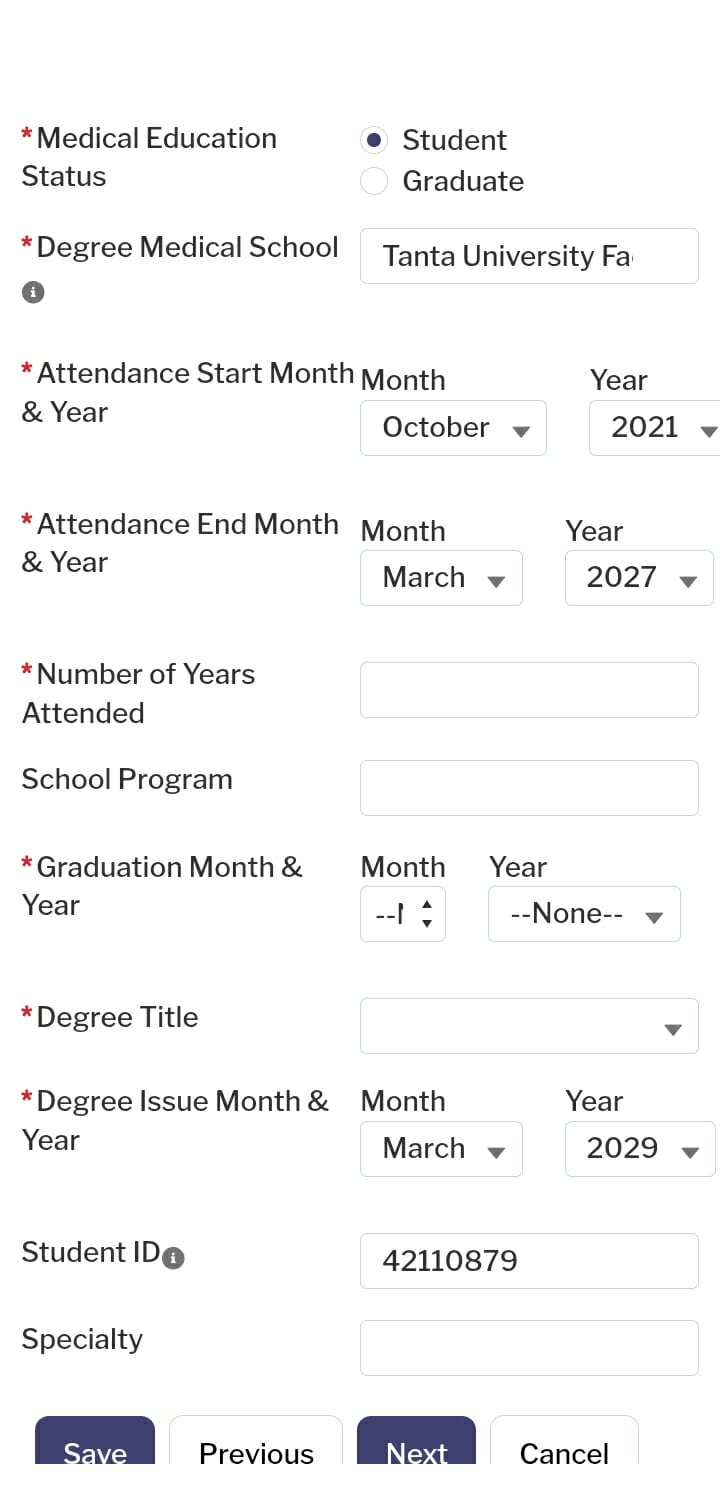This screenshot has width=720, height=1499.
Task: Click info icon below Degree Medical School
Action: click(x=33, y=293)
